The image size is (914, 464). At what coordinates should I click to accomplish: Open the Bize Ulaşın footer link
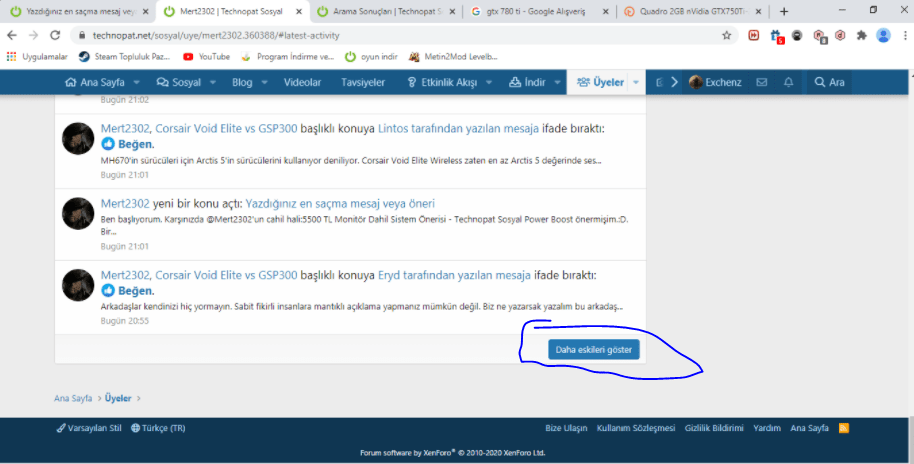(566, 428)
